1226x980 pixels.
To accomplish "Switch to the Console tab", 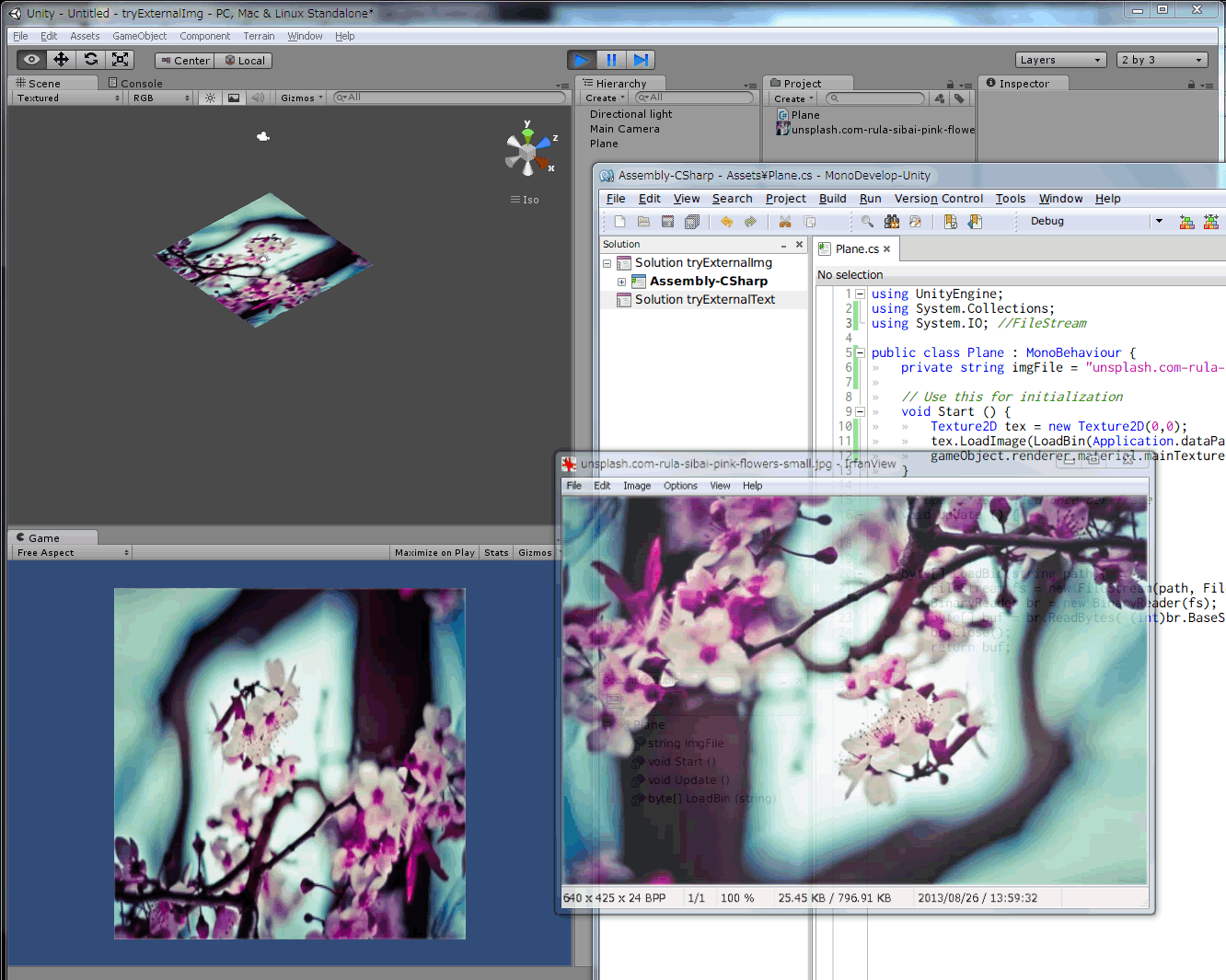I will [135, 83].
